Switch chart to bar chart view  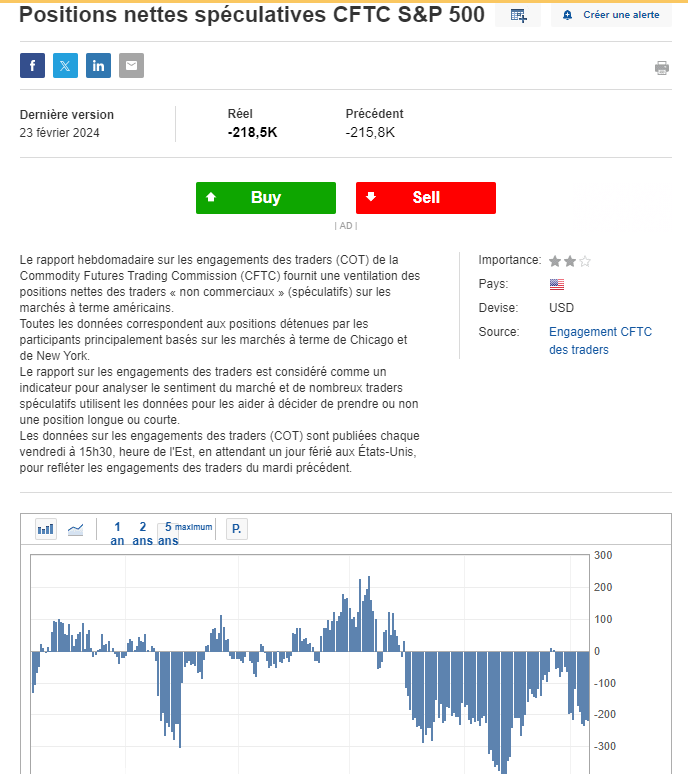46,529
